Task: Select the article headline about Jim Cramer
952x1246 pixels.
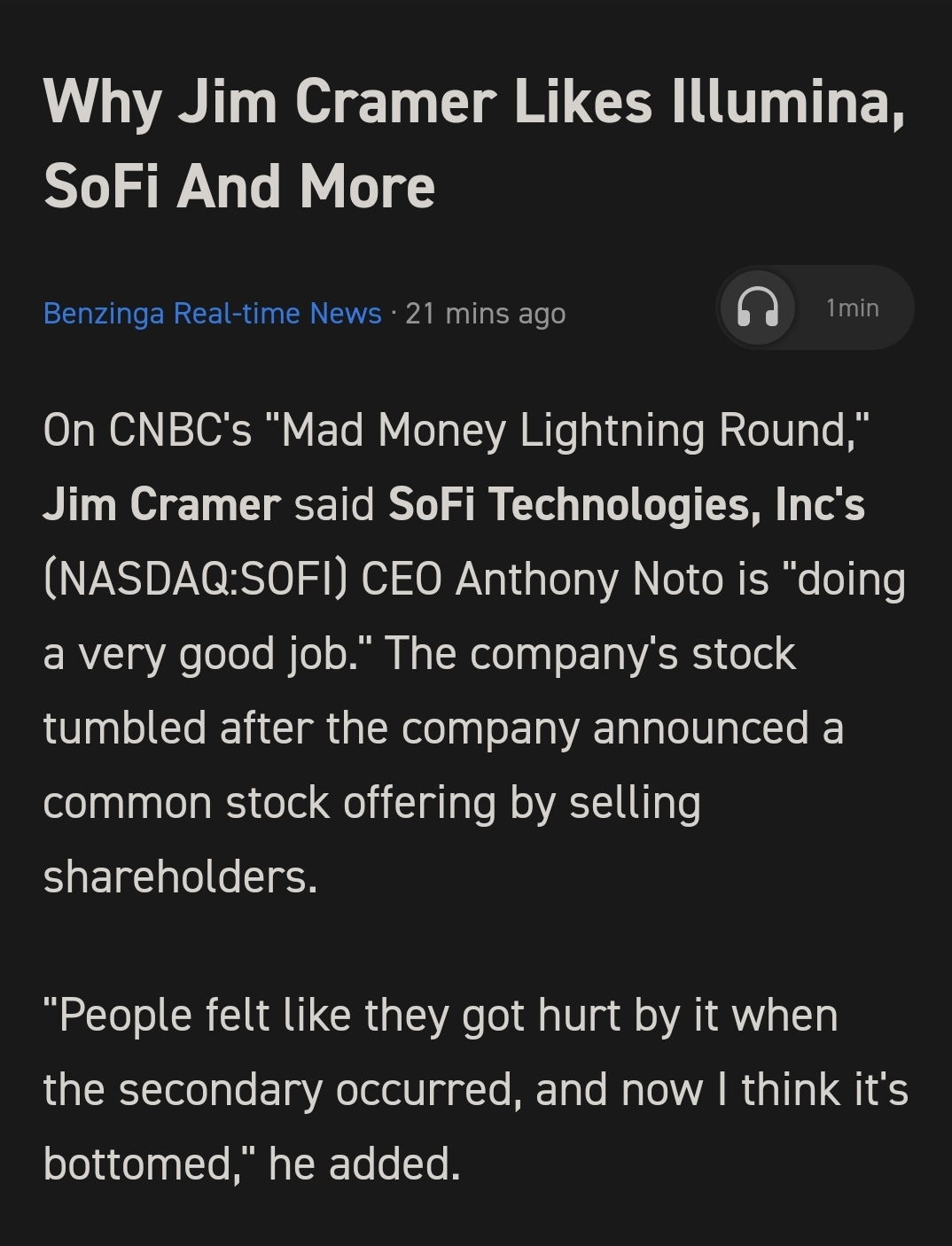Action: coord(474,143)
